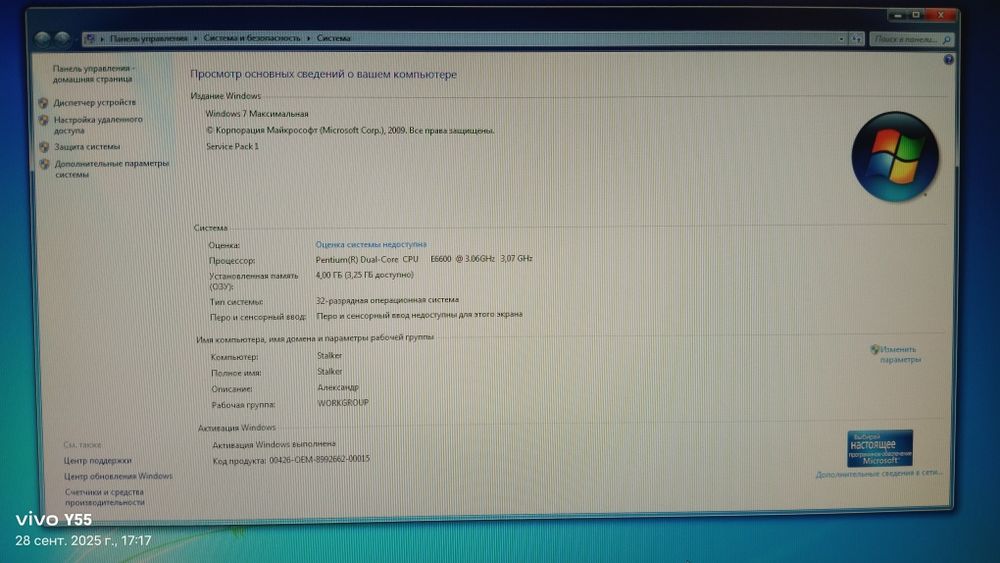Click the genuine Microsoft software badge

click(879, 448)
